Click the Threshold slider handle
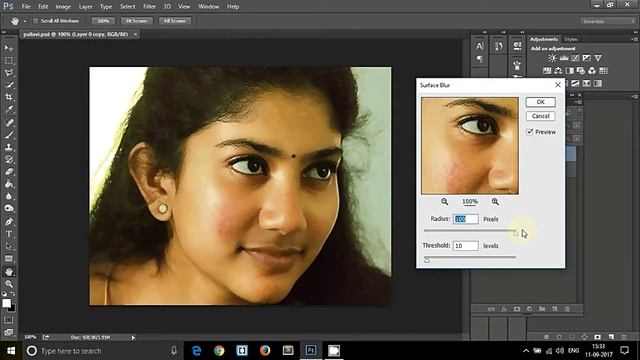Screen dimensions: 640x360 [x=427, y=260]
